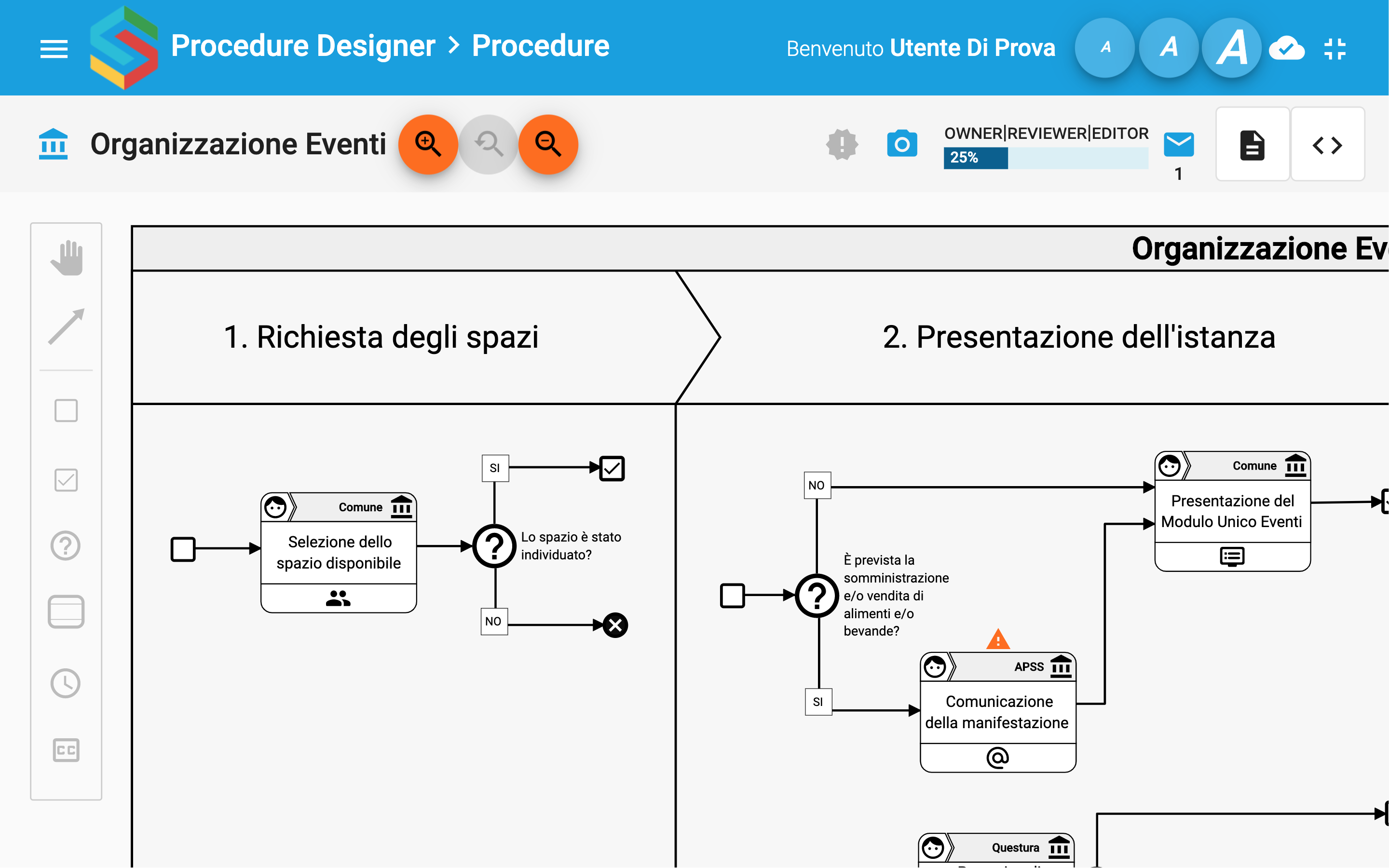Choose the clock timer tool
This screenshot has width=1389, height=868.
(66, 683)
